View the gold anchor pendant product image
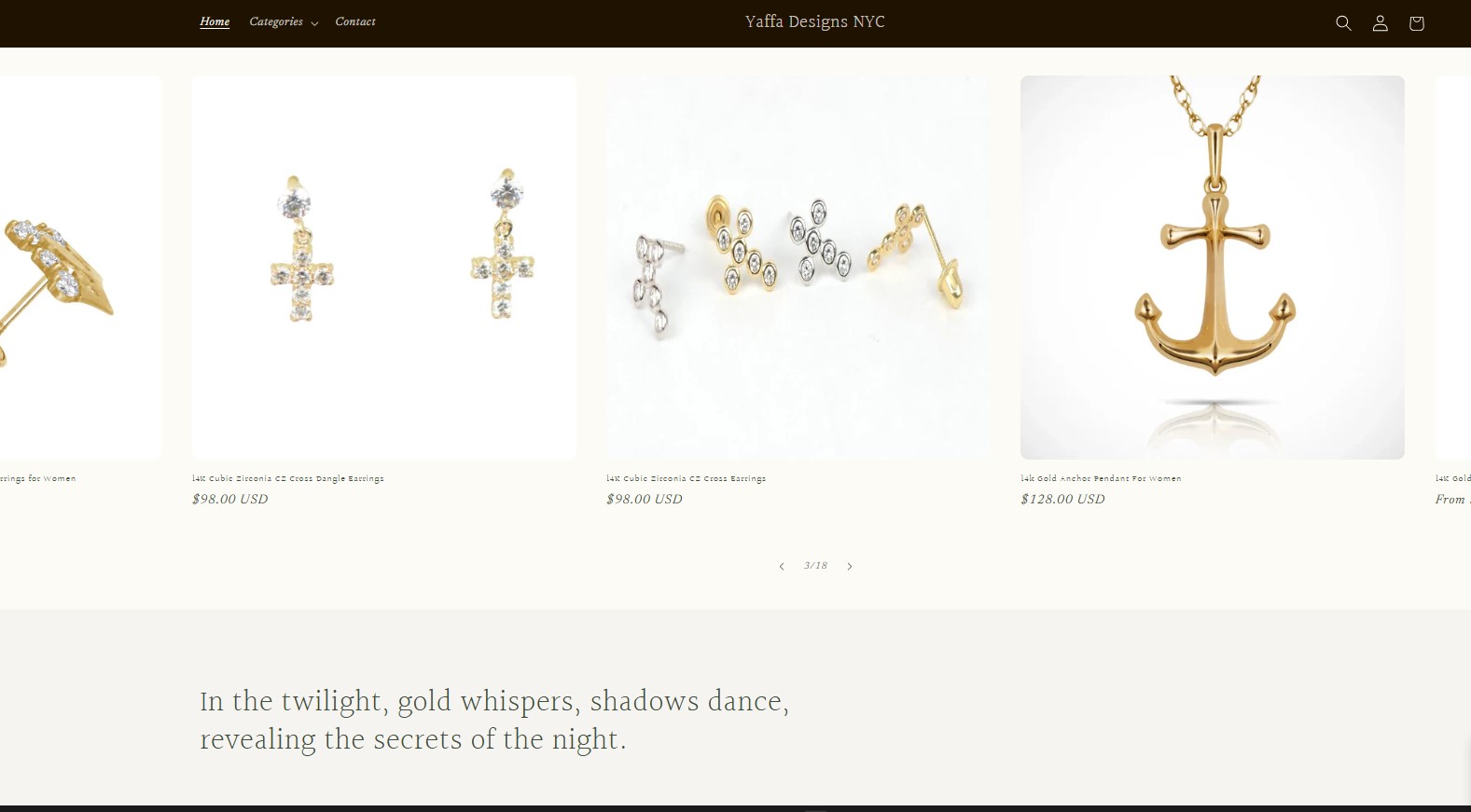1471x812 pixels. point(1212,268)
